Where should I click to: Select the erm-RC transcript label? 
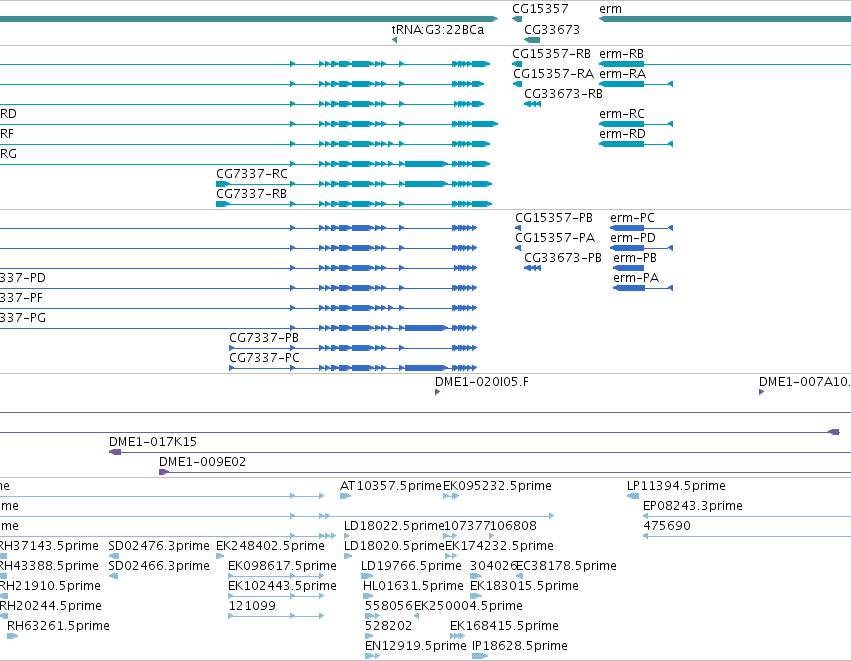[622, 114]
